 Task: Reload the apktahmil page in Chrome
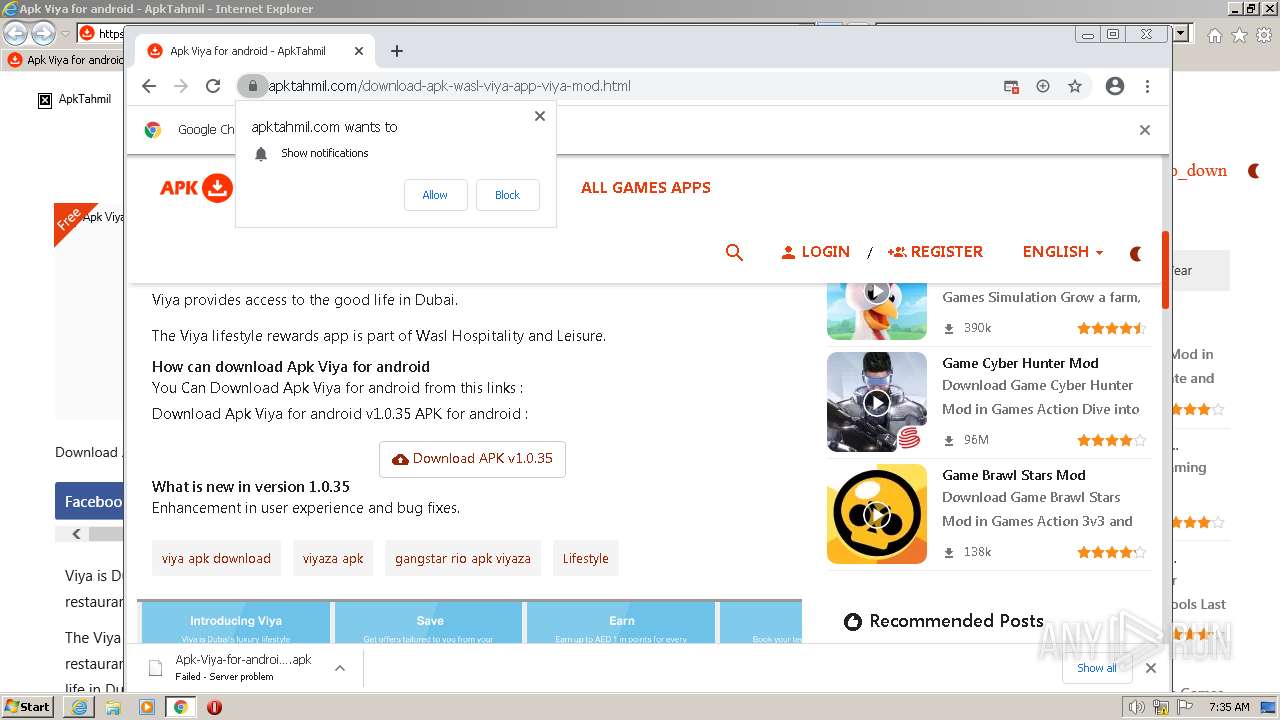click(x=213, y=86)
